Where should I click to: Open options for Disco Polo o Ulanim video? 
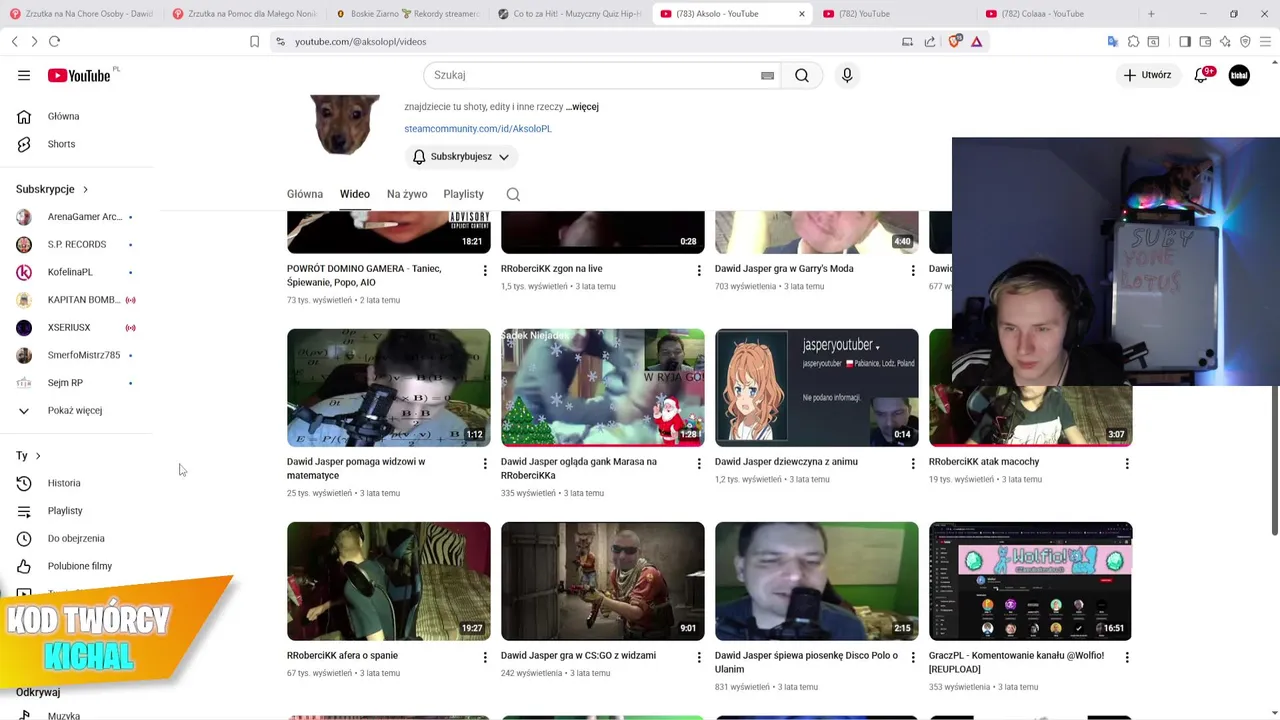tap(913, 657)
